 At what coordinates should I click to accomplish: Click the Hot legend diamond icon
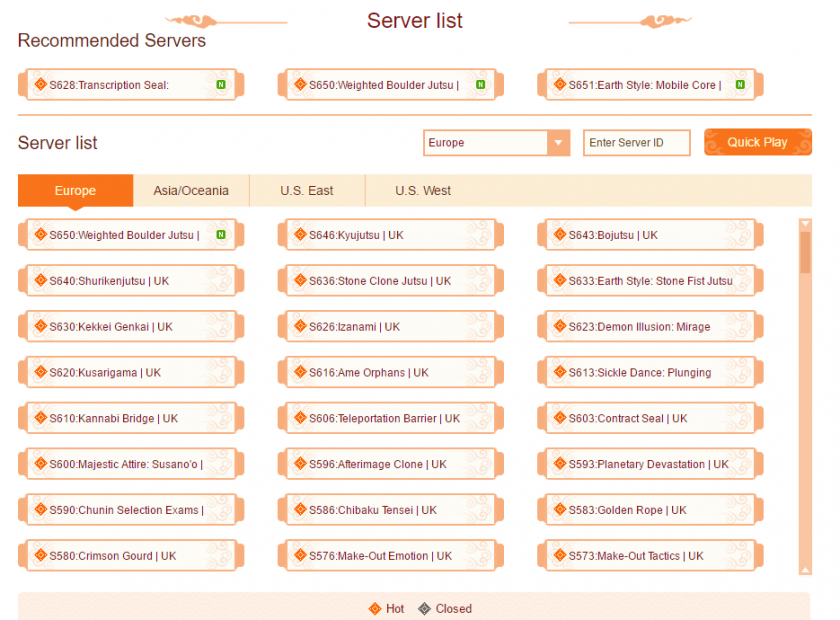point(375,608)
